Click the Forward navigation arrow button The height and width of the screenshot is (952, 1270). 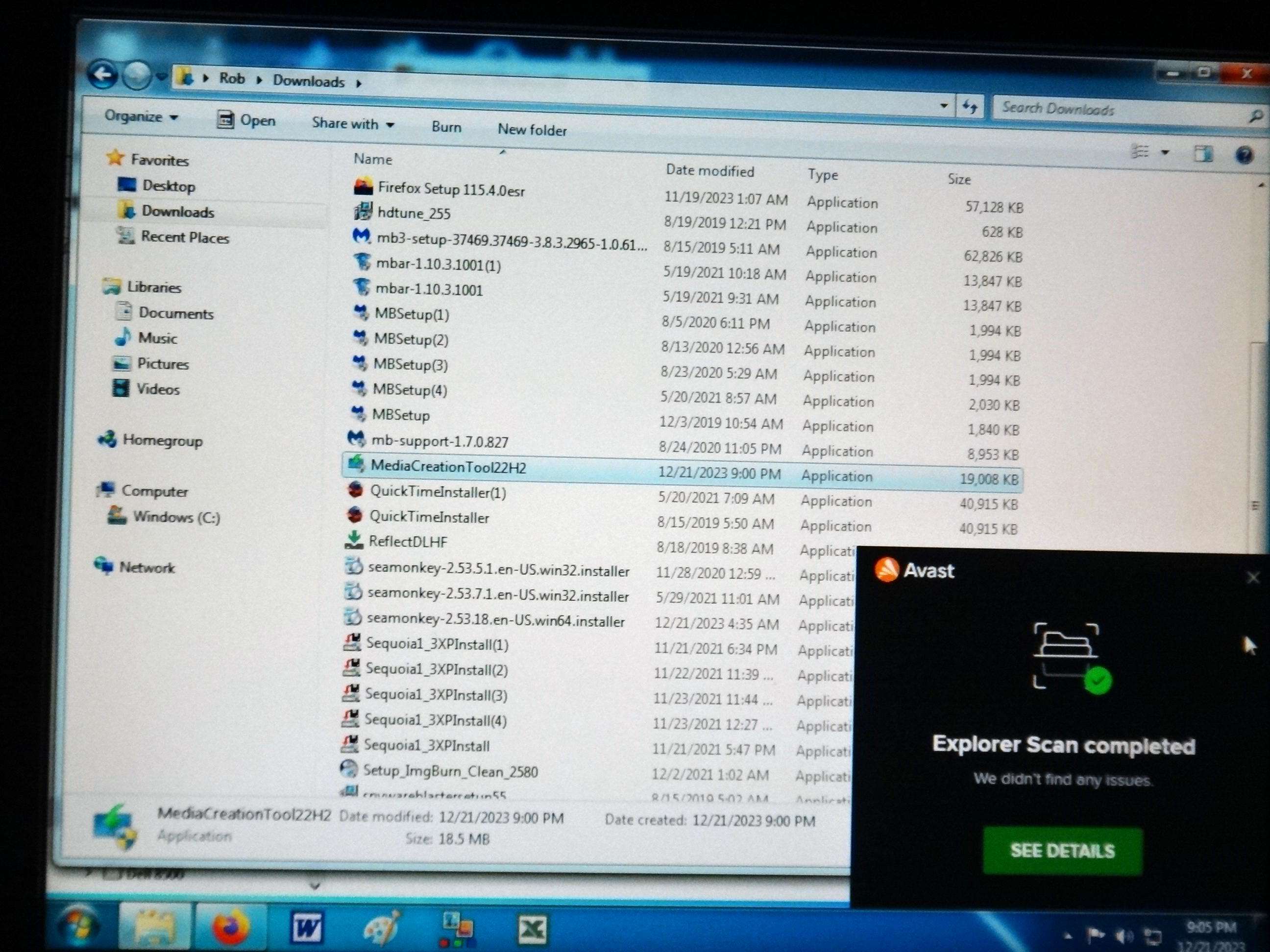(x=137, y=75)
